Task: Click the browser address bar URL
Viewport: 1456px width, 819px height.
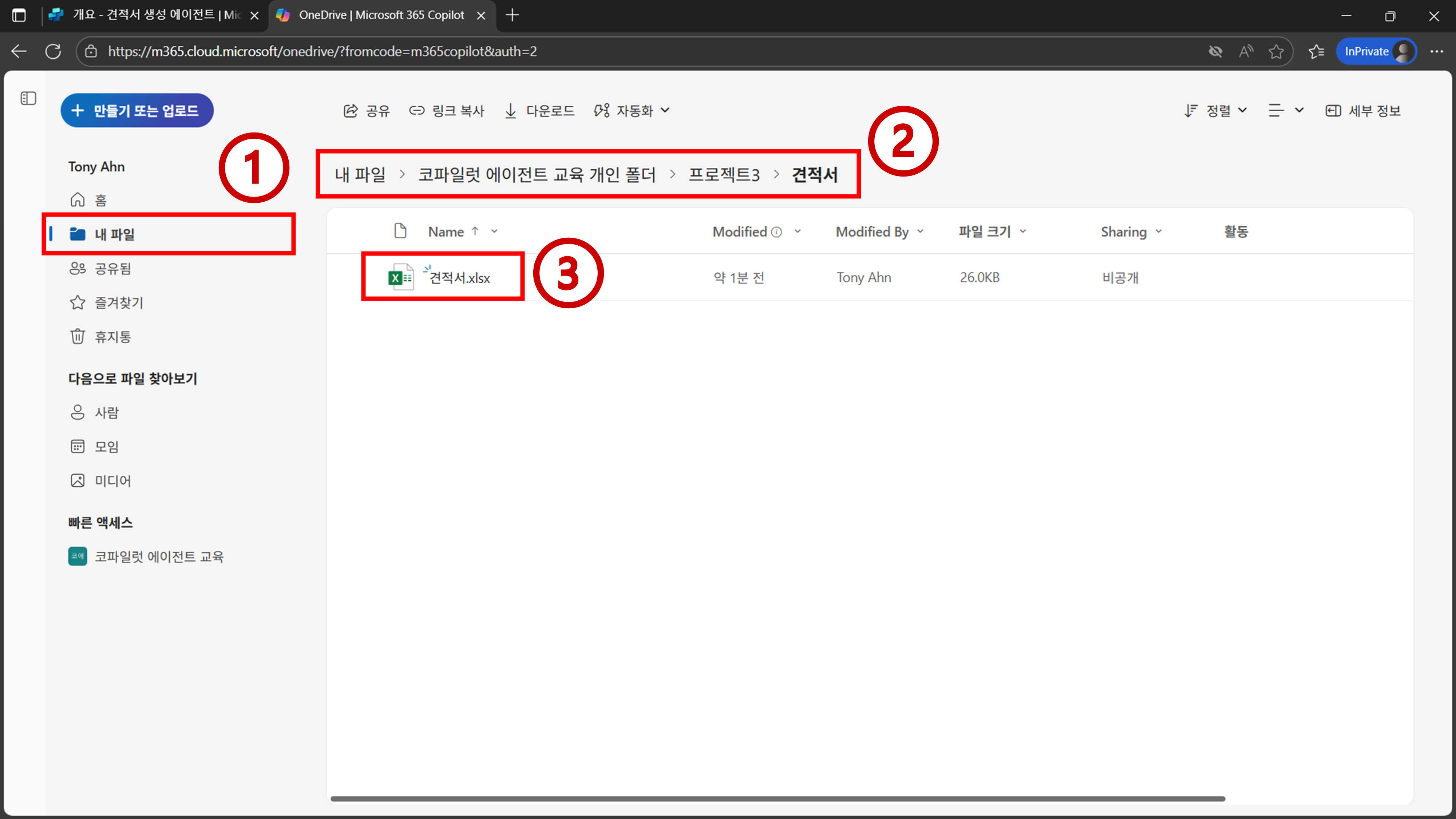Action: click(x=322, y=51)
